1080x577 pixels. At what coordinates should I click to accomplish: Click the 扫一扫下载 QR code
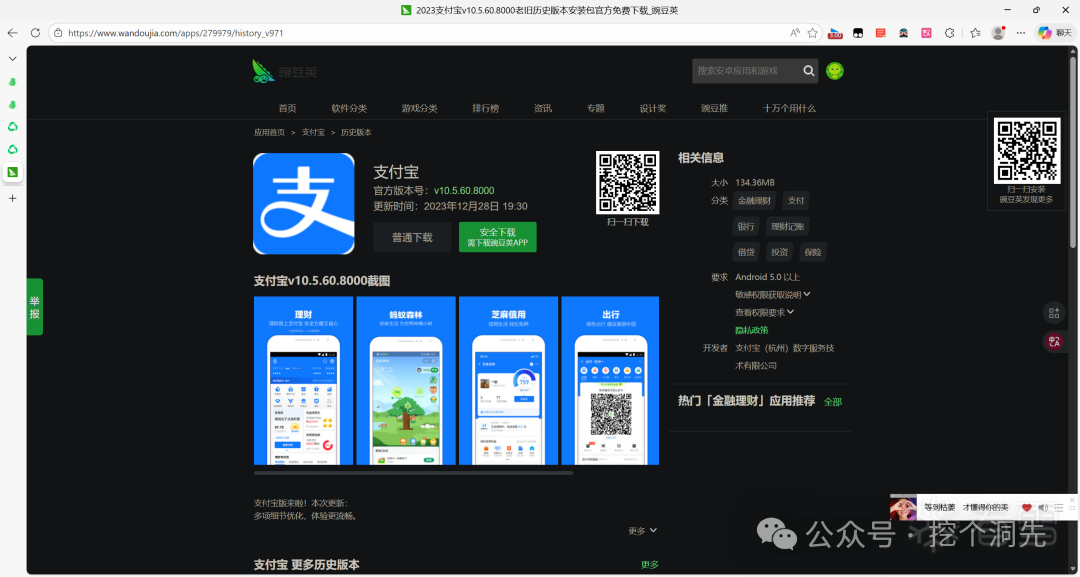pyautogui.click(x=627, y=182)
